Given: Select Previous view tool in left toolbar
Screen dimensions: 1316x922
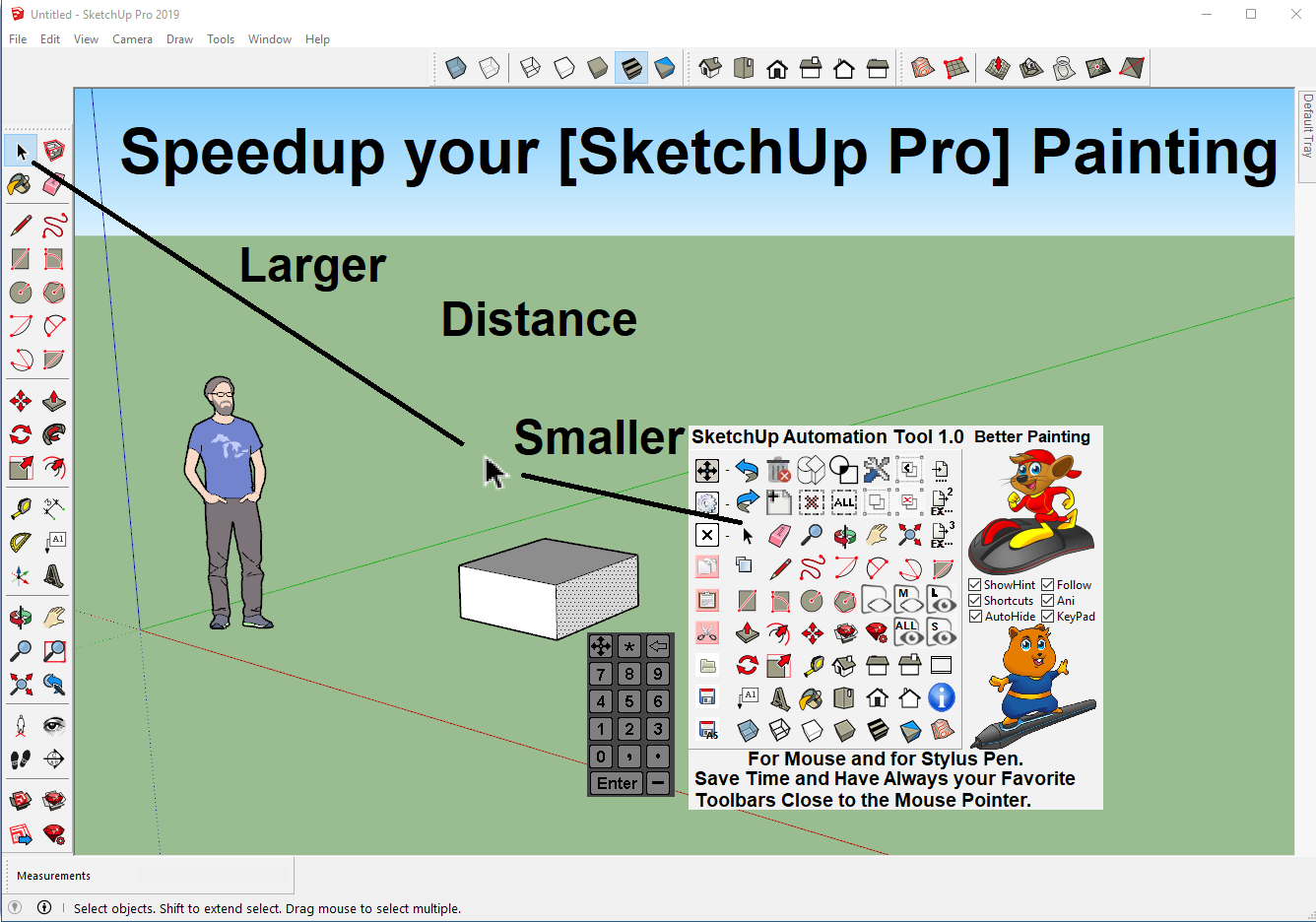Looking at the screenshot, I should (x=54, y=684).
